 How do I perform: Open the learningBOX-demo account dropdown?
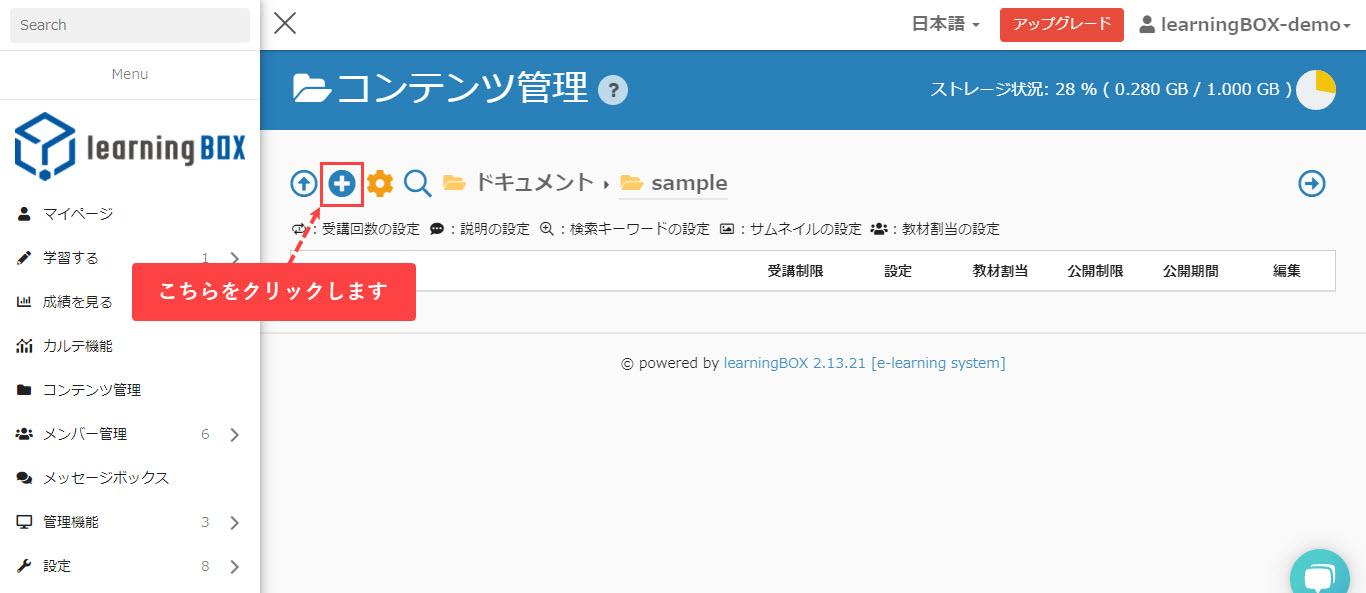(x=1245, y=25)
